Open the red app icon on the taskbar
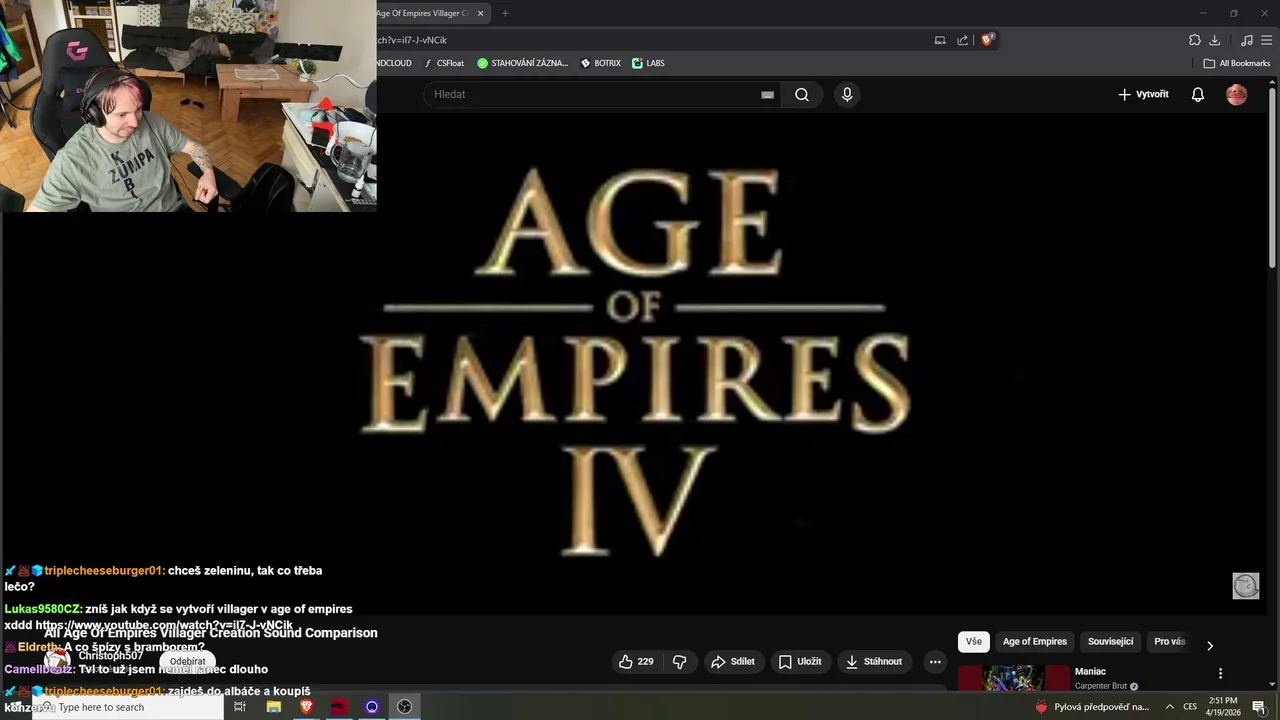Image resolution: width=1280 pixels, height=720 pixels. tap(339, 707)
